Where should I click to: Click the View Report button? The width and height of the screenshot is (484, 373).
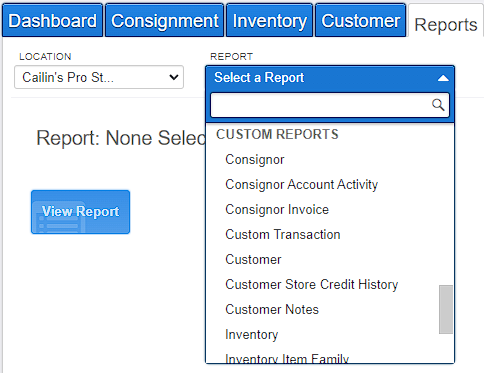[x=80, y=212]
